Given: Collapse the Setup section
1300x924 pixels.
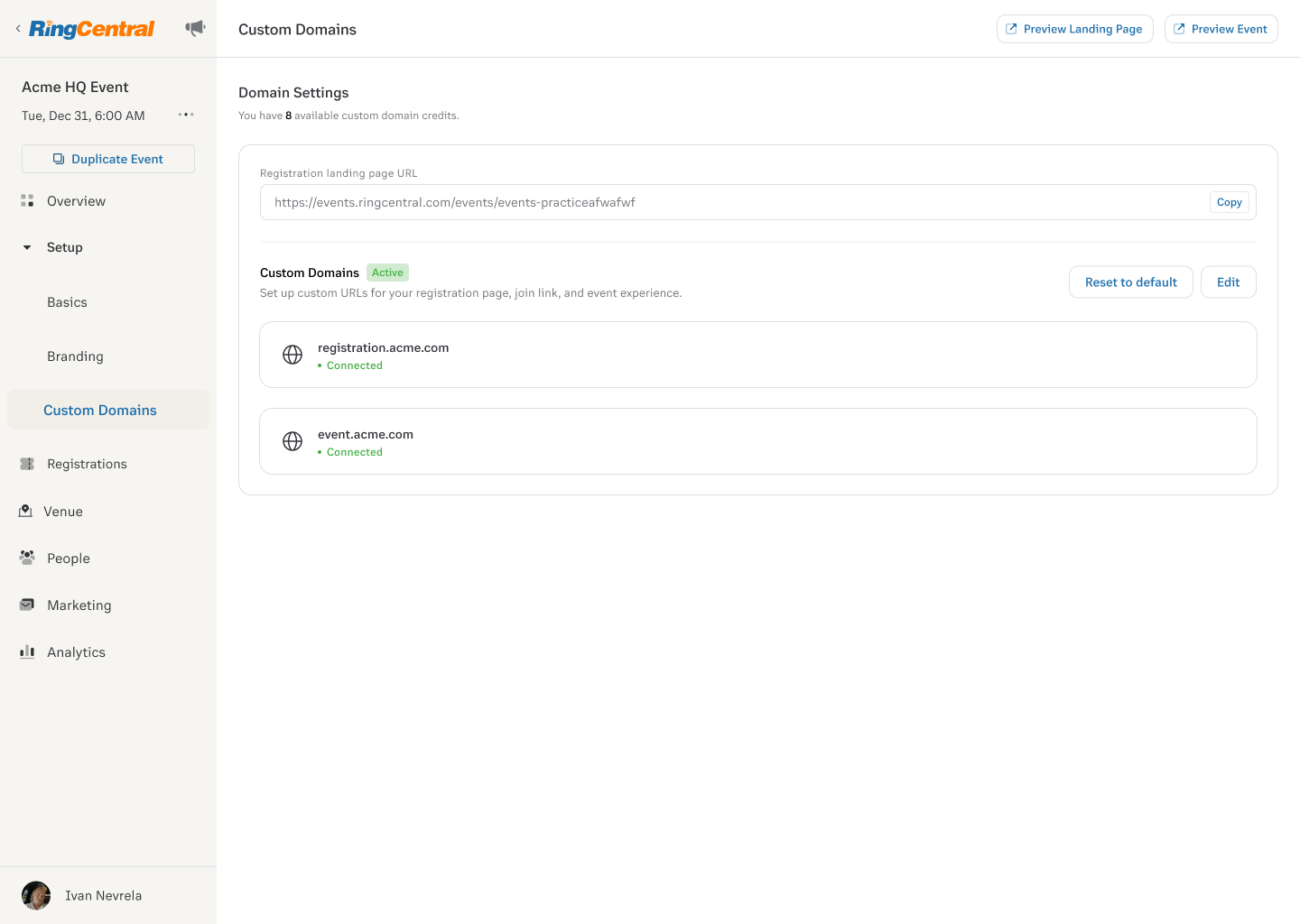Looking at the screenshot, I should click(27, 246).
